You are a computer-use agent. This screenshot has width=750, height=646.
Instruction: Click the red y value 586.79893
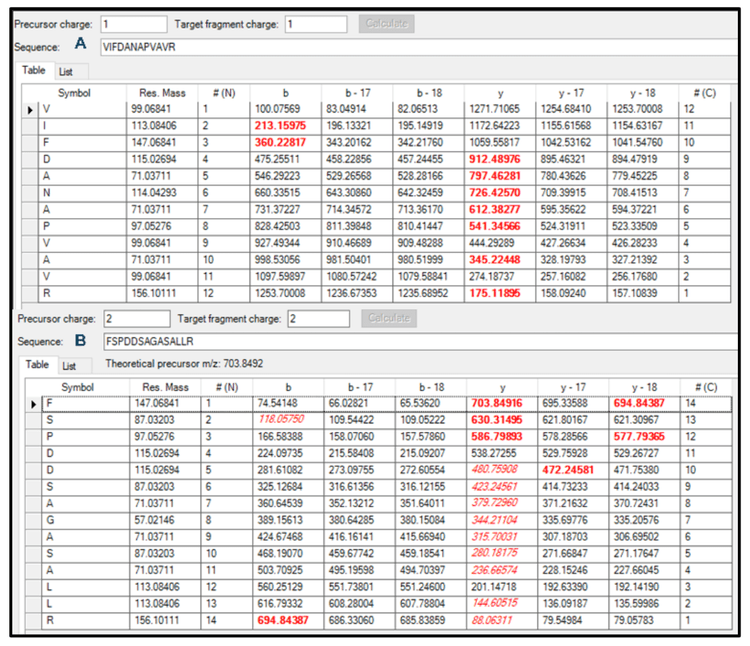click(497, 437)
